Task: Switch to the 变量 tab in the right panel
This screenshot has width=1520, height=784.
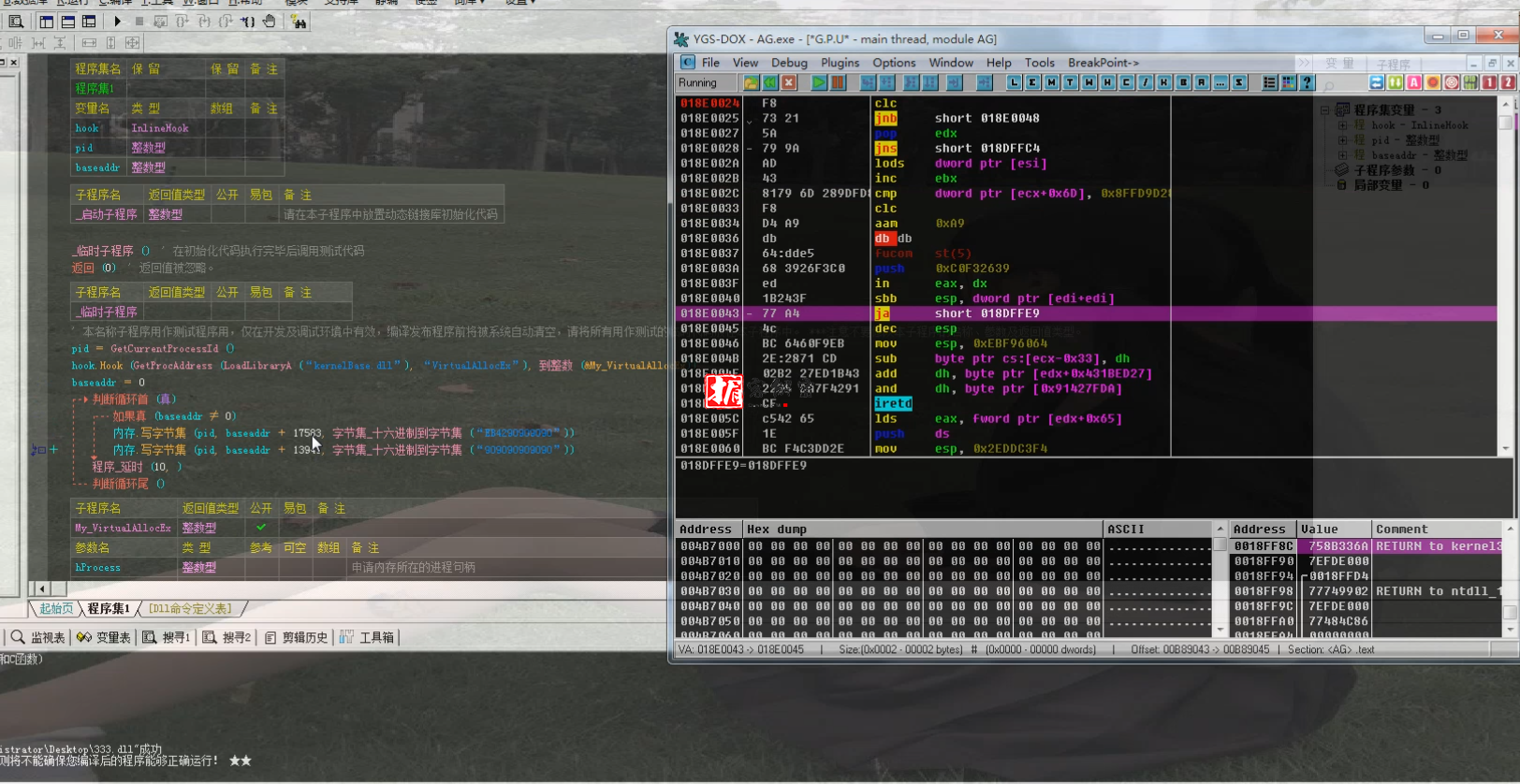Action: pos(1339,64)
